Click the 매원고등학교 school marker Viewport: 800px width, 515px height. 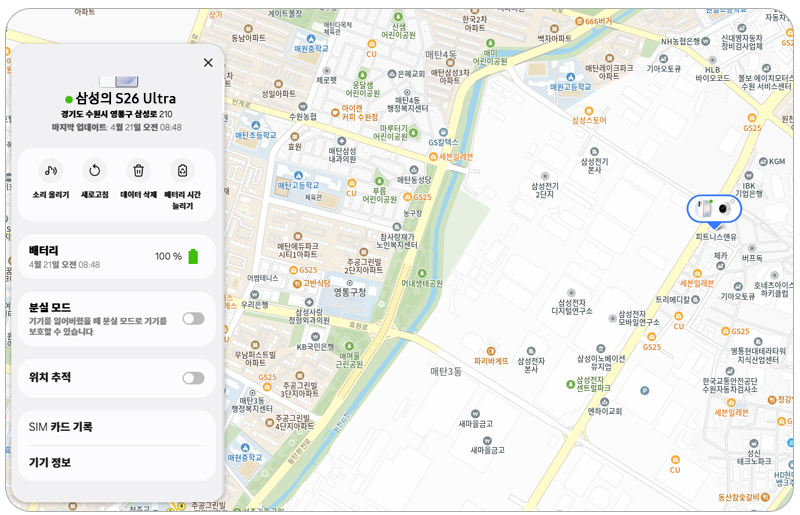point(570,77)
